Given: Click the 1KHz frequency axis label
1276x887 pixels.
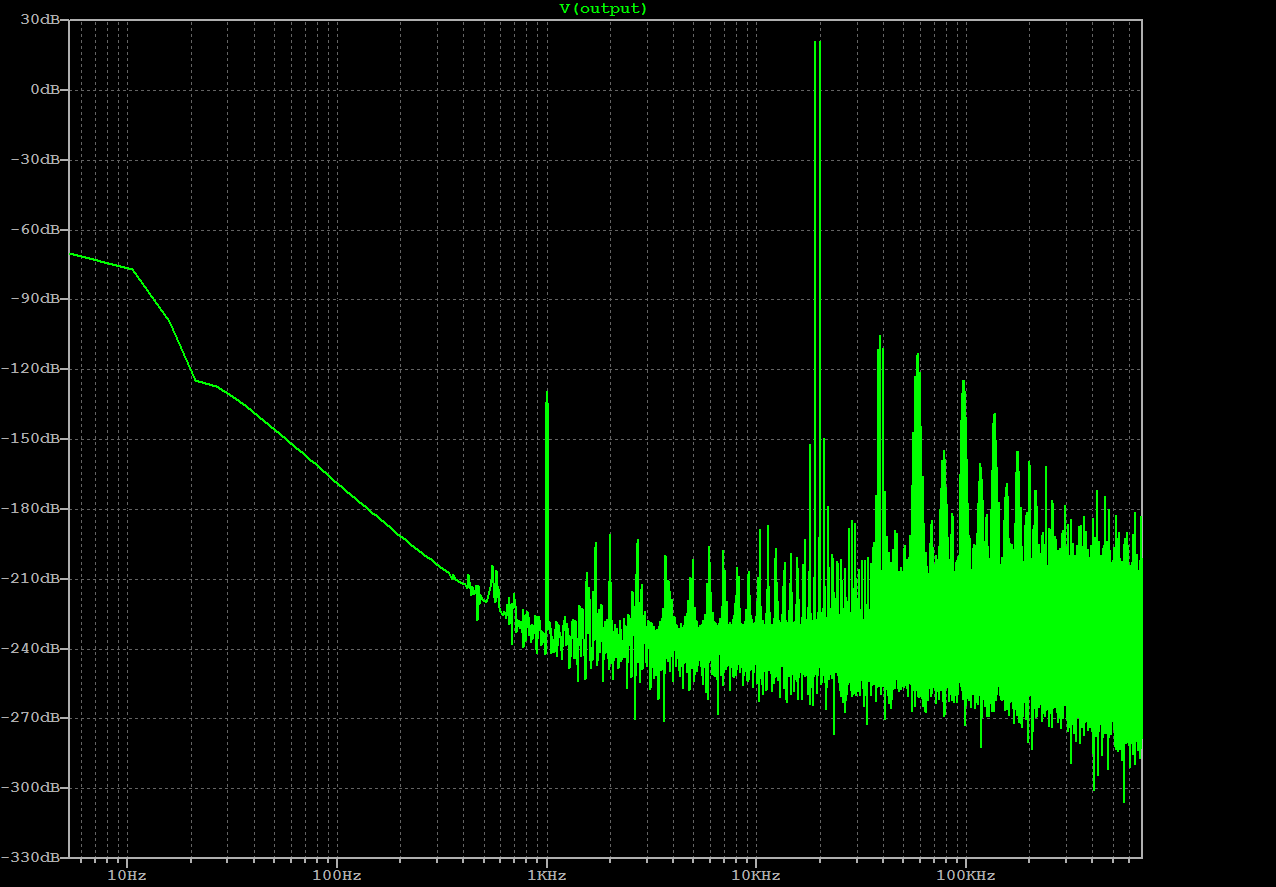Looking at the screenshot, I should click(546, 876).
